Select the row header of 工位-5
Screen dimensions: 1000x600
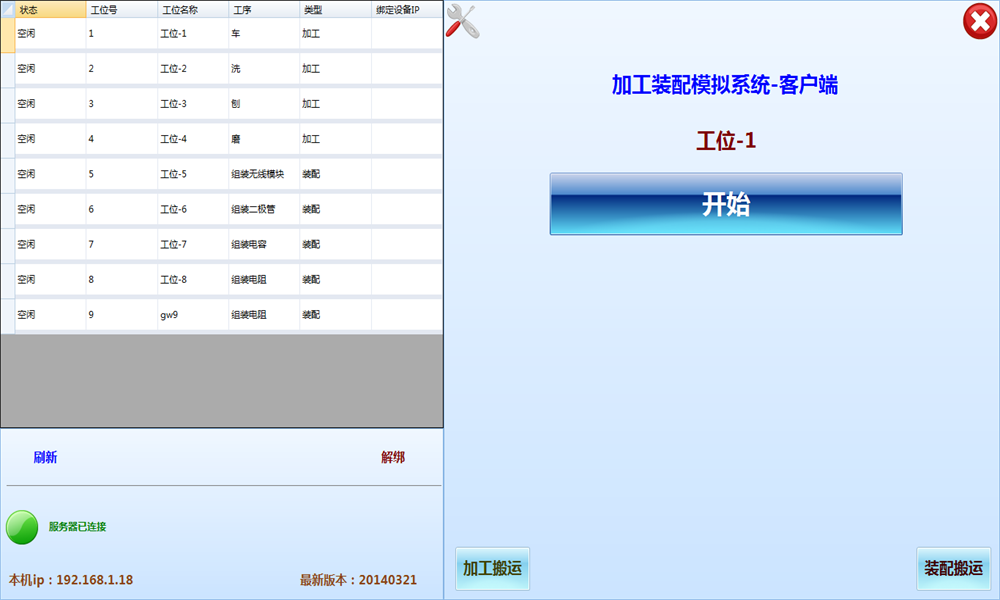click(x=8, y=175)
